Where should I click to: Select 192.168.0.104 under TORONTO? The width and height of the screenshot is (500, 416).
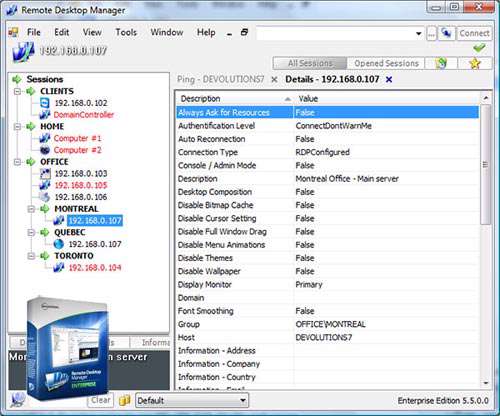[x=95, y=268]
